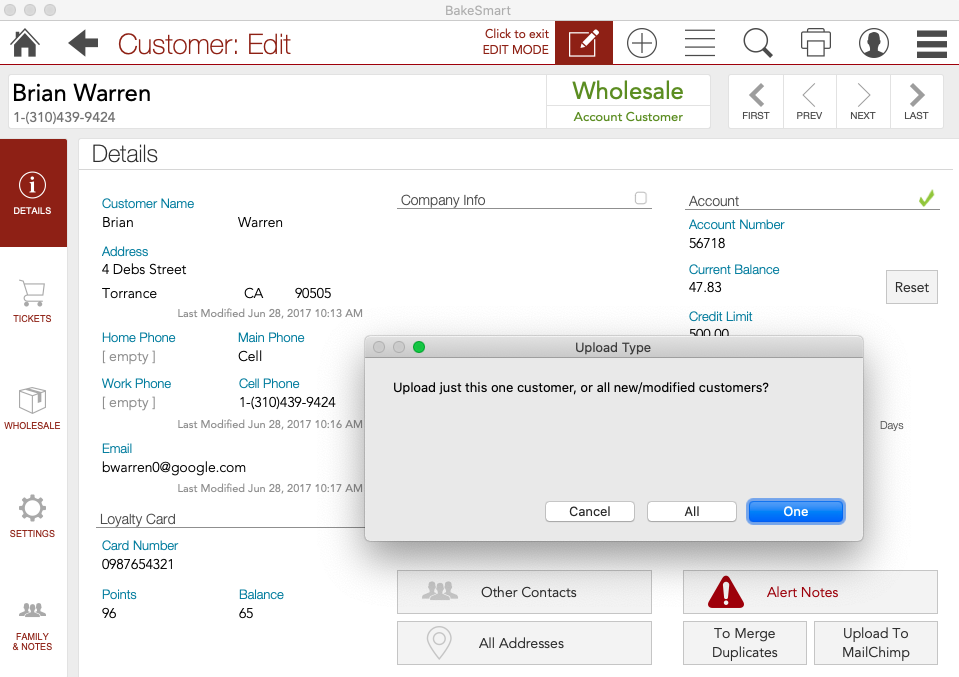
Task: Switch to the Tickets sidebar tab
Action: [x=32, y=301]
